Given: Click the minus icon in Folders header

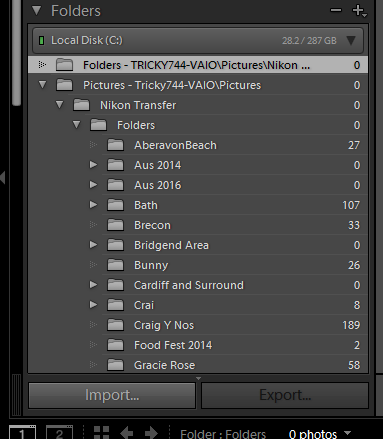Looking at the screenshot, I should point(336,10).
